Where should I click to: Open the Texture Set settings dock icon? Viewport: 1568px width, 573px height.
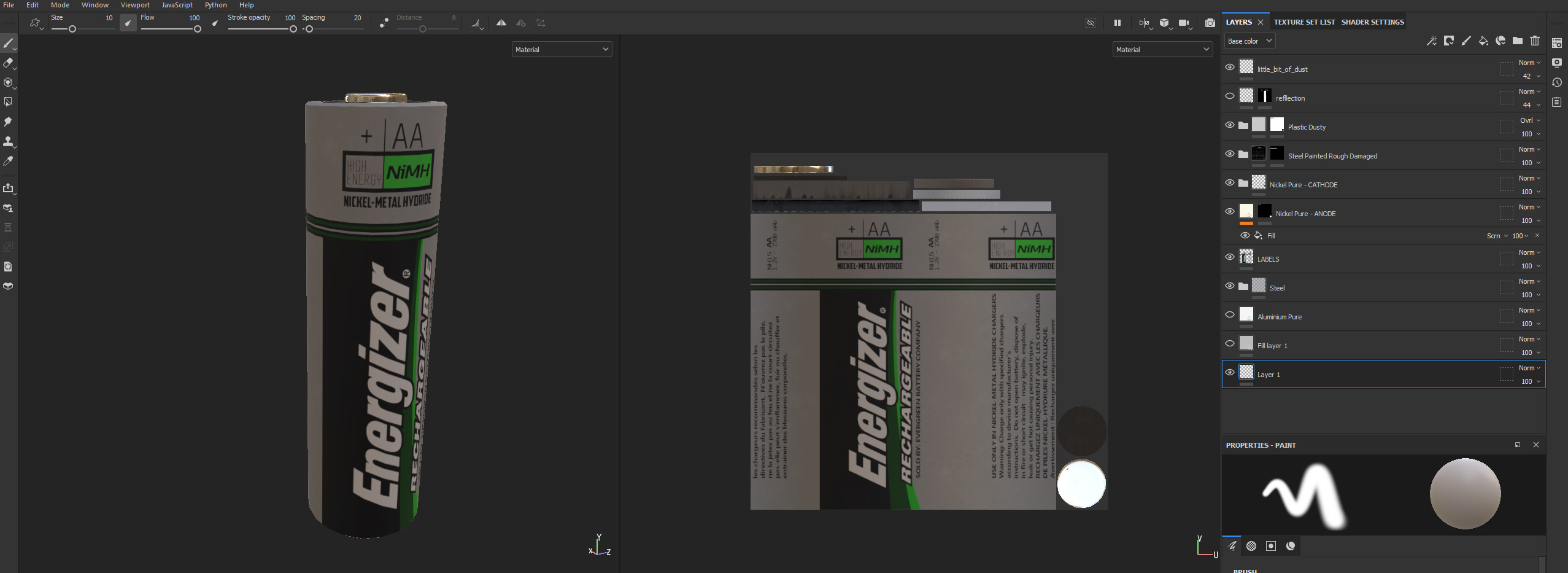(x=1557, y=43)
